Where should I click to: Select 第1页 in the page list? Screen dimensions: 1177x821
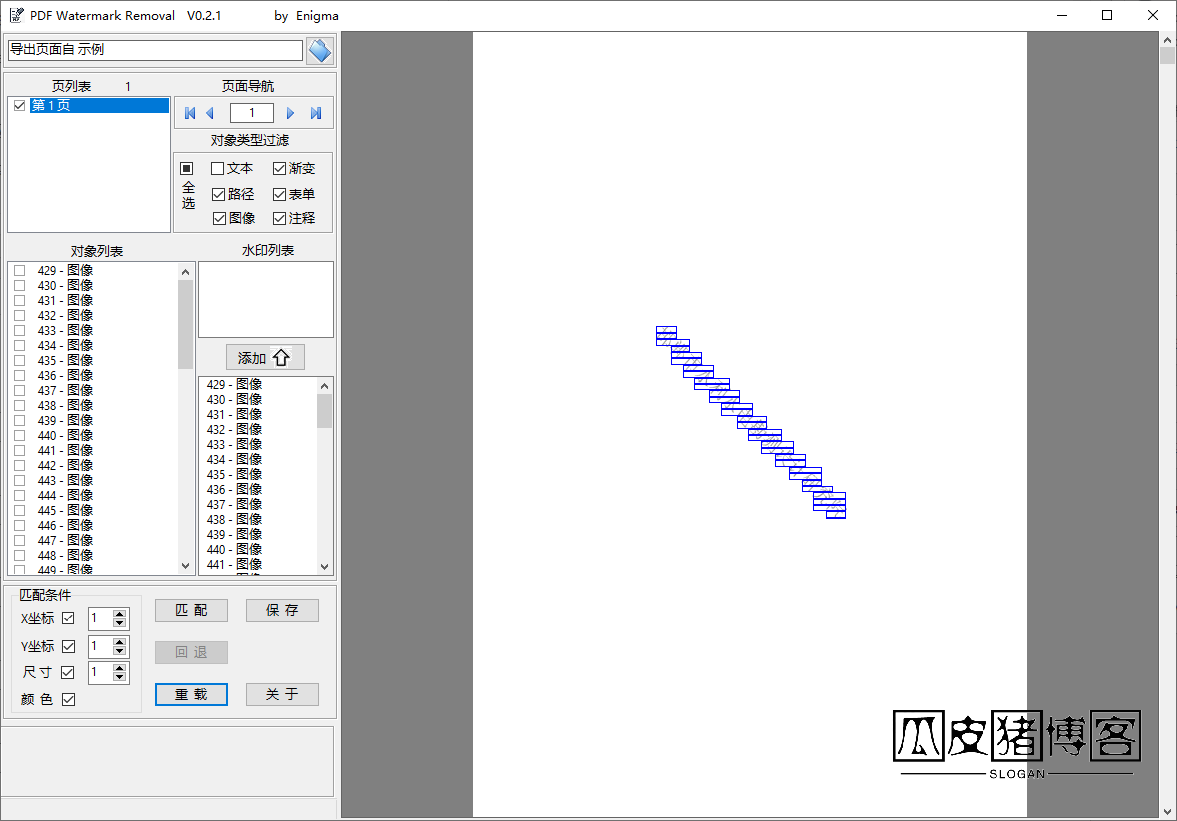coord(50,105)
